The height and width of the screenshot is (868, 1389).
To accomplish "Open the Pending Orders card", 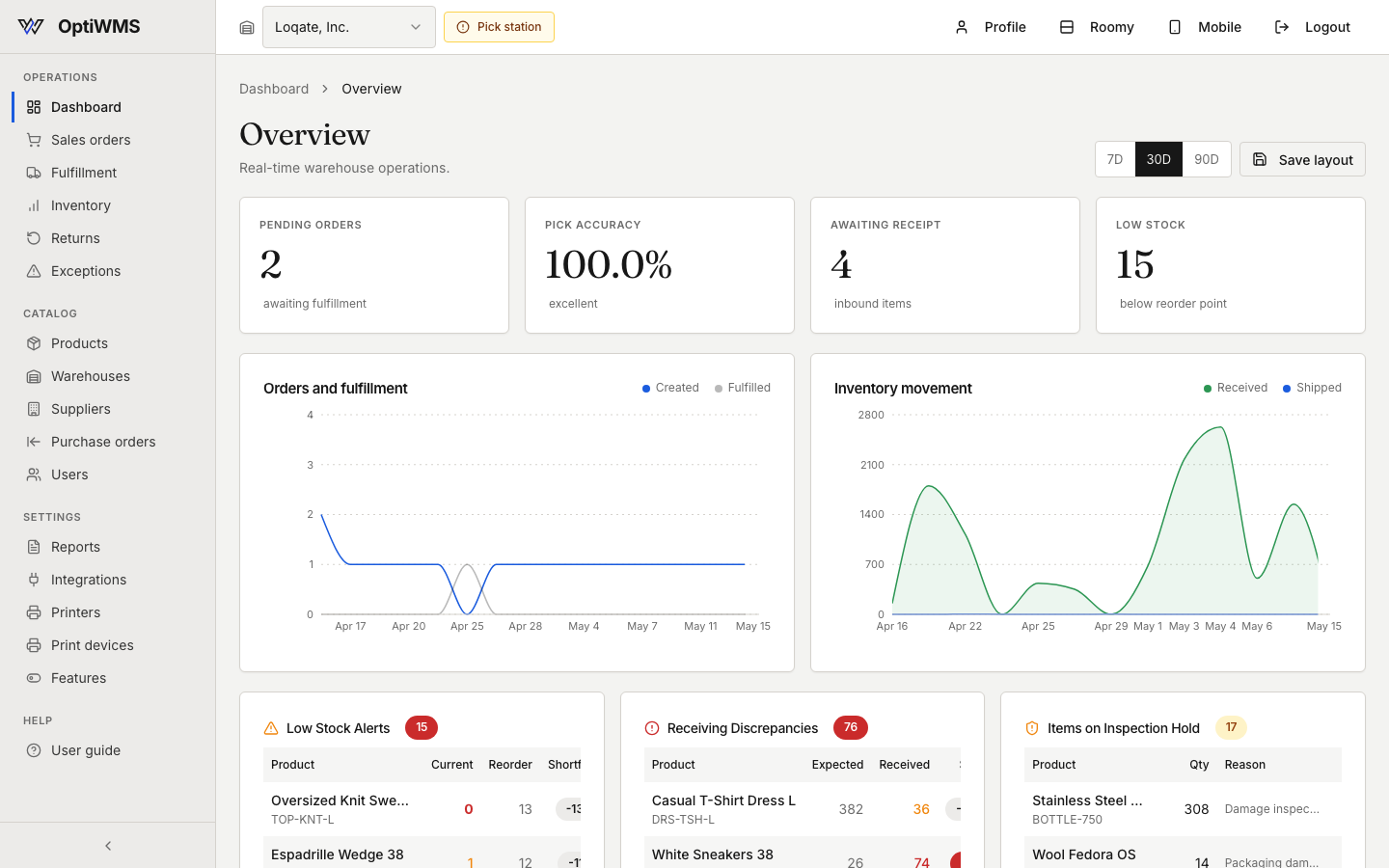I will pos(374,265).
